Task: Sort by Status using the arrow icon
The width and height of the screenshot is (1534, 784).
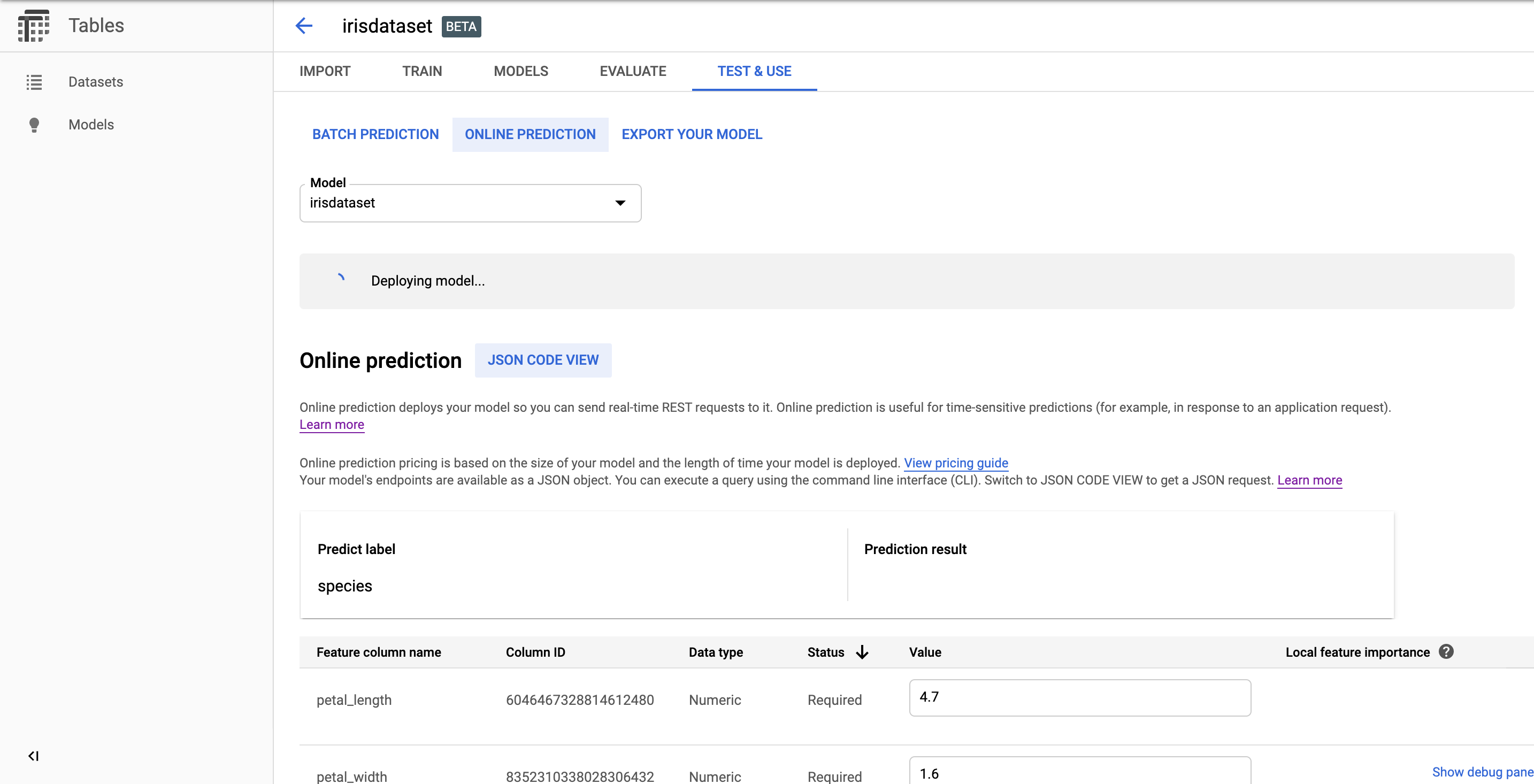Action: 862,652
